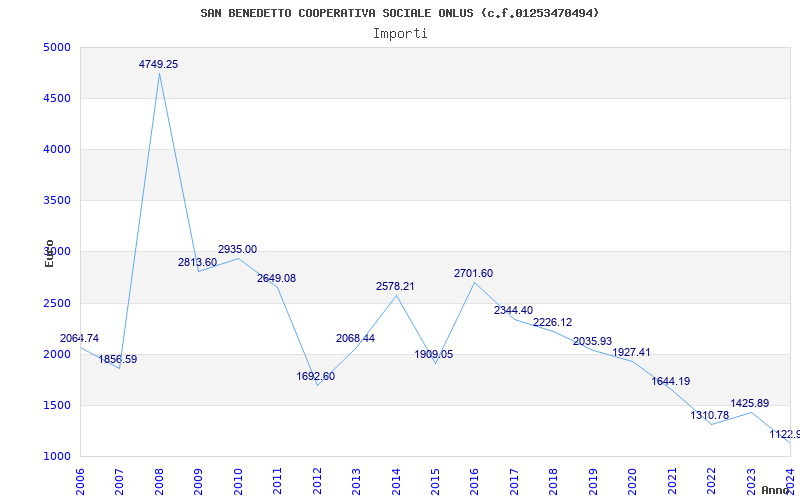Viewport: 800px width, 500px height.
Task: Click the data label 1310.78
Action: pyautogui.click(x=710, y=415)
